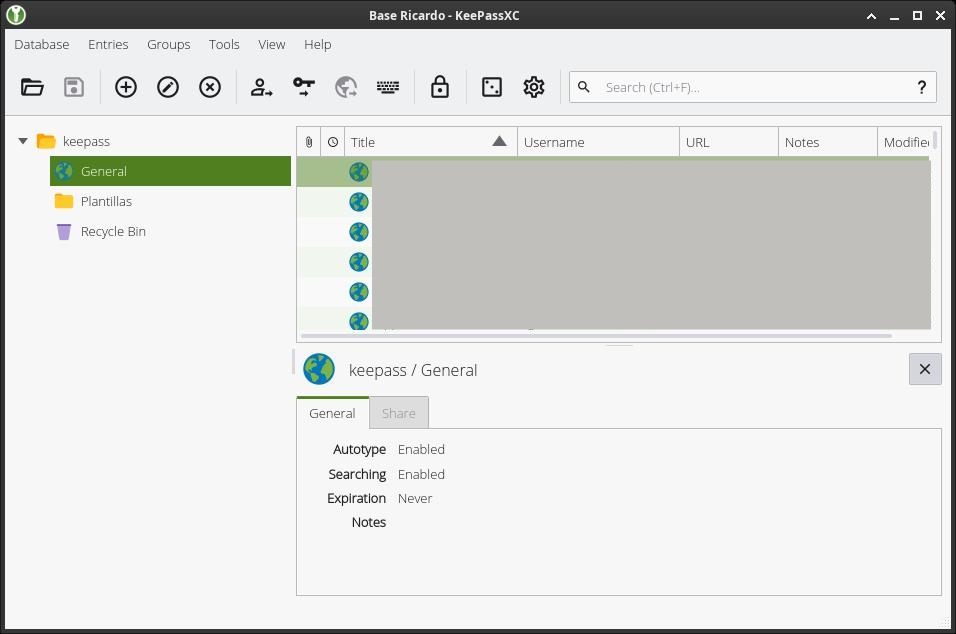This screenshot has width=956, height=634.
Task: Click the keepass / General heading
Action: (413, 370)
